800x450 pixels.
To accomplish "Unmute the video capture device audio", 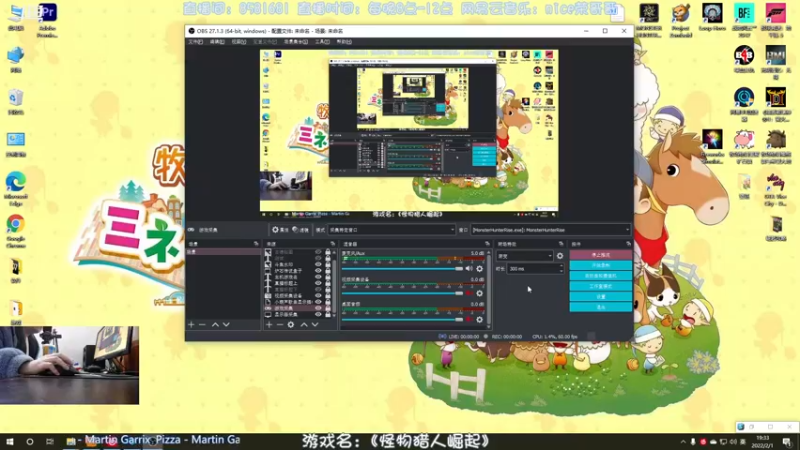I will click(469, 293).
